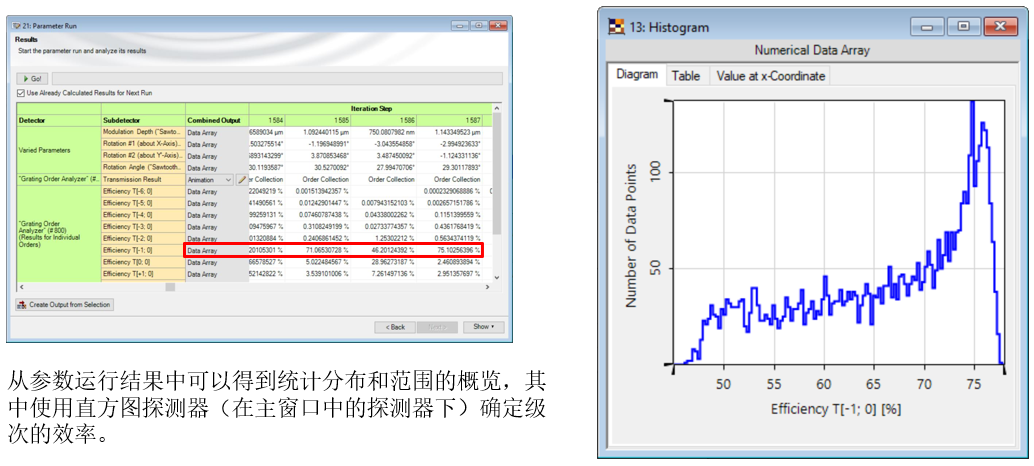Click the horizontal scrollbar thumb in results table
The height and width of the screenshot is (466, 1034).
170,287
